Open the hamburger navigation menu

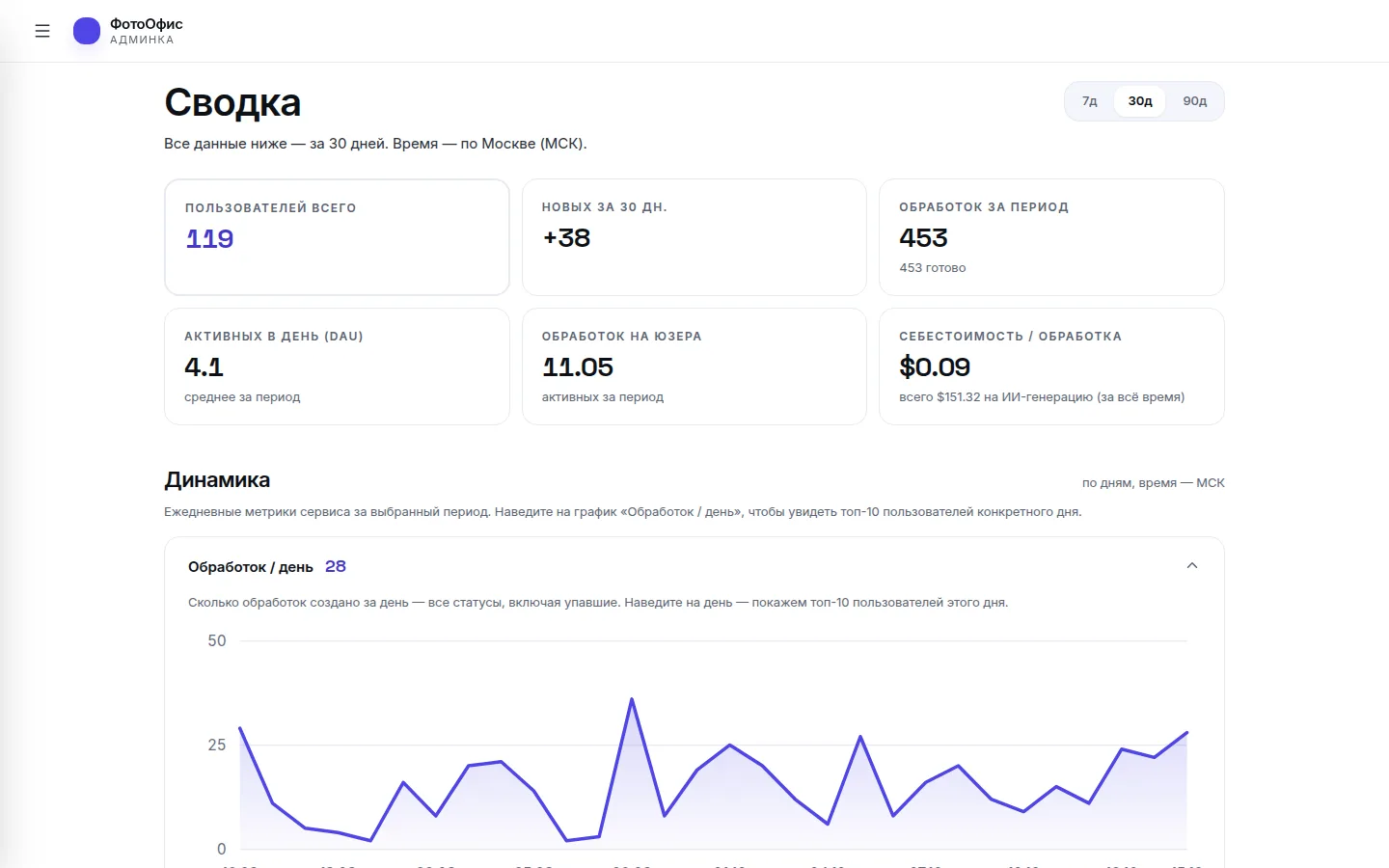tap(42, 31)
